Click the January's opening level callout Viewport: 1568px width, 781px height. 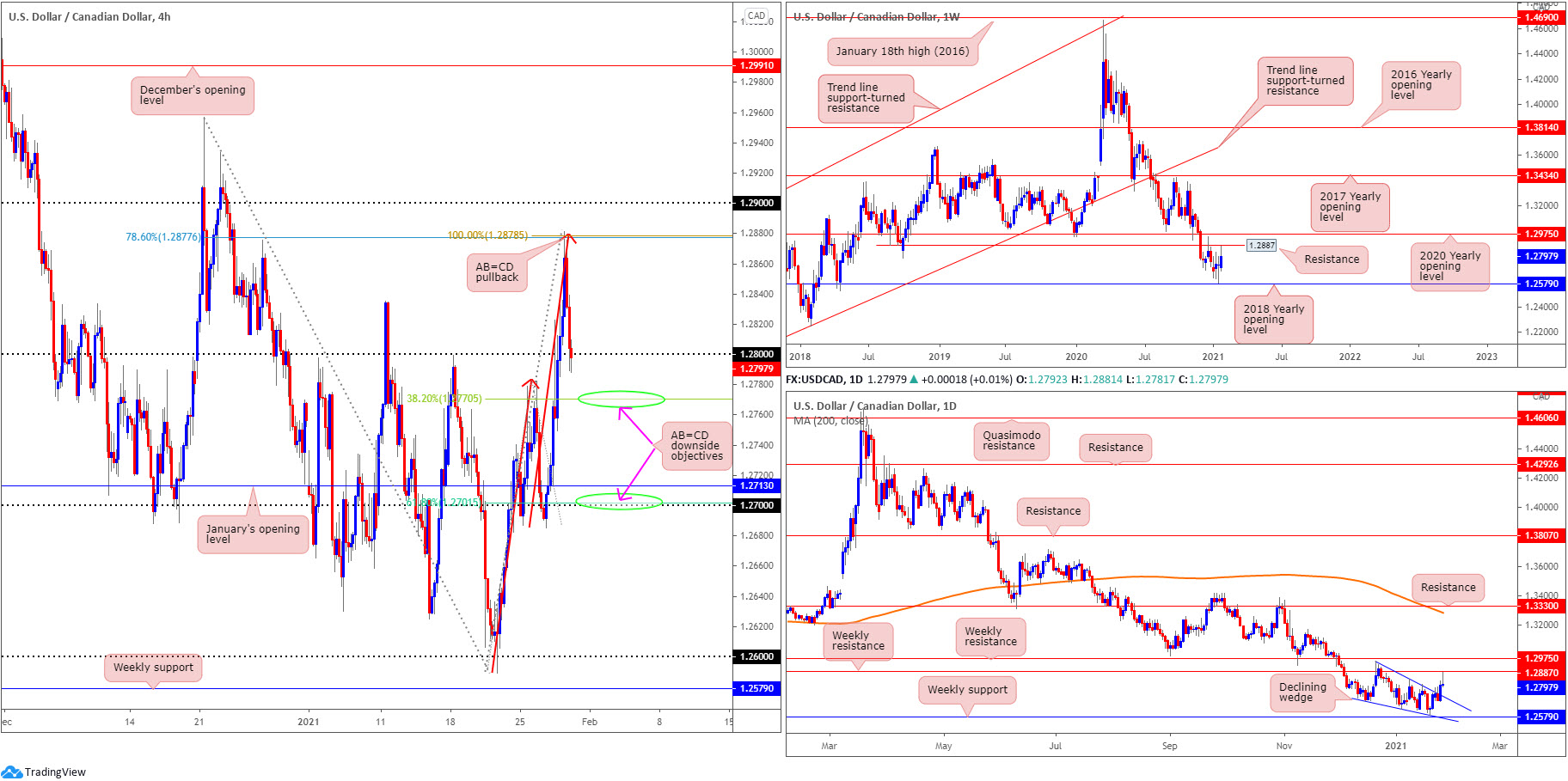pyautogui.click(x=253, y=534)
